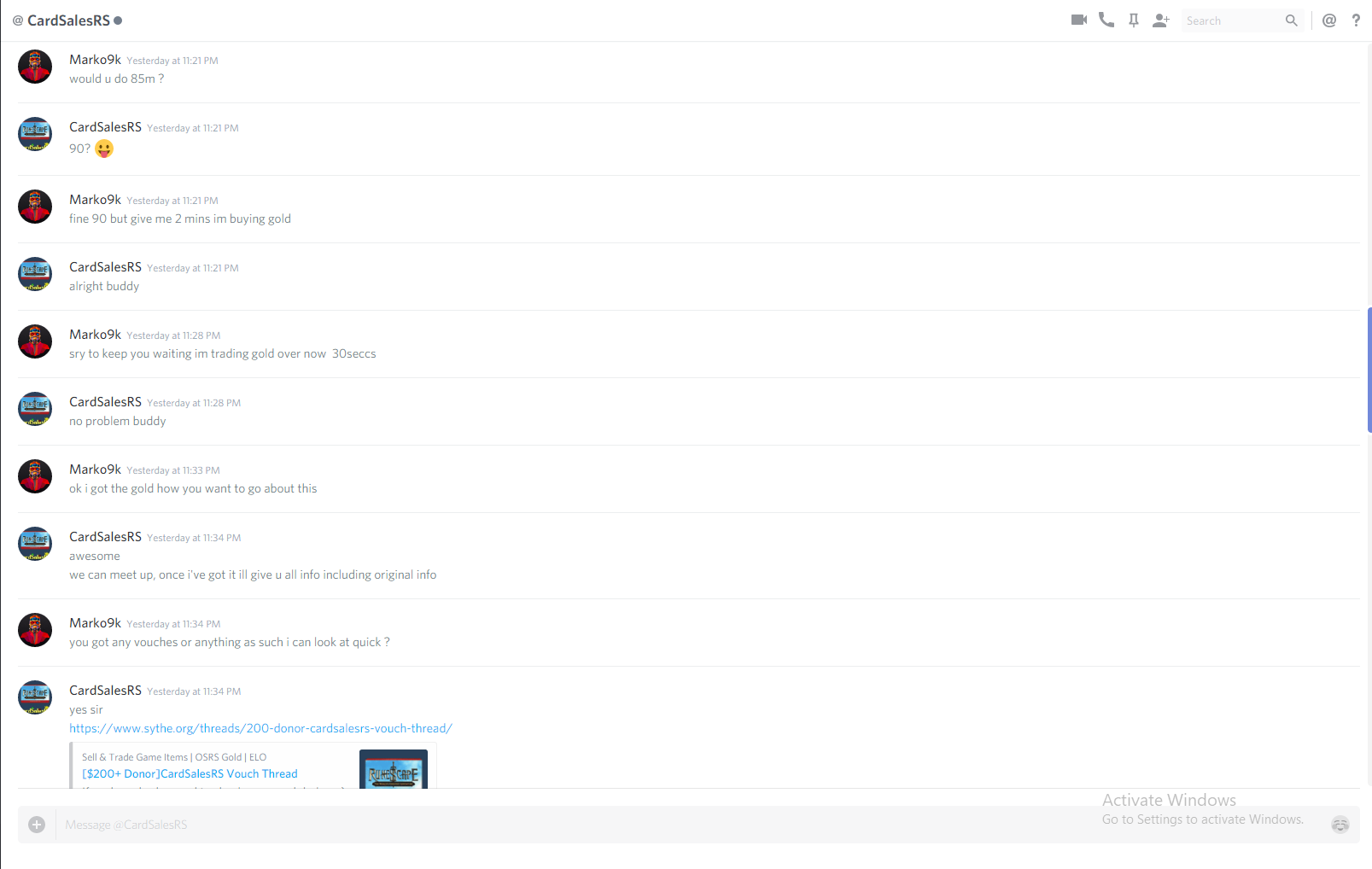This screenshot has height=869, width=1372.
Task: Click username Marko9k above 'would u do 85m ?'
Action: click(x=95, y=60)
